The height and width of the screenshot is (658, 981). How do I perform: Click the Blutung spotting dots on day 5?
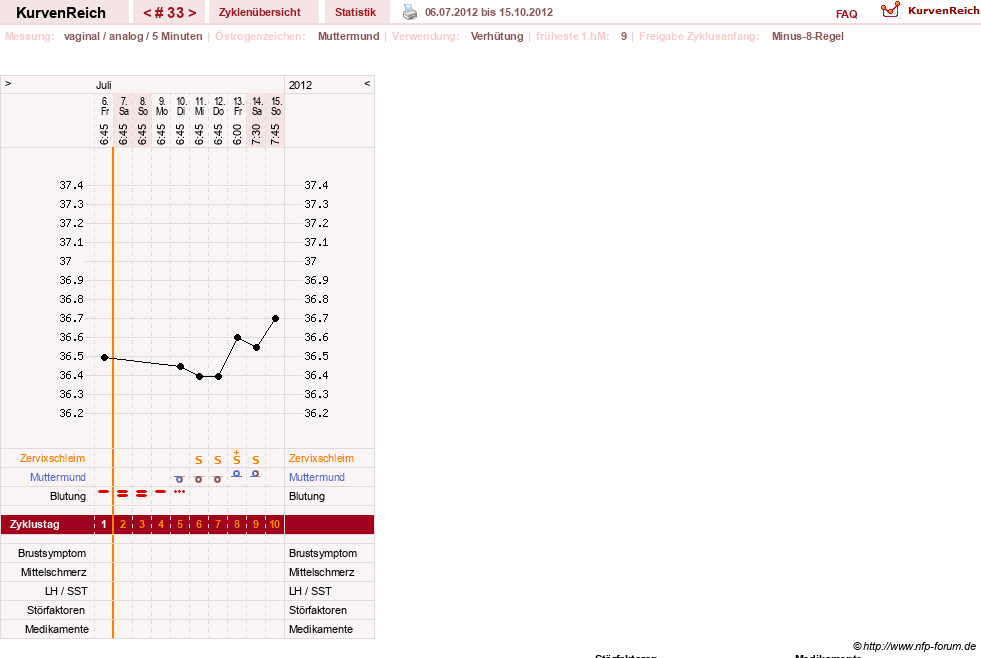(x=180, y=492)
